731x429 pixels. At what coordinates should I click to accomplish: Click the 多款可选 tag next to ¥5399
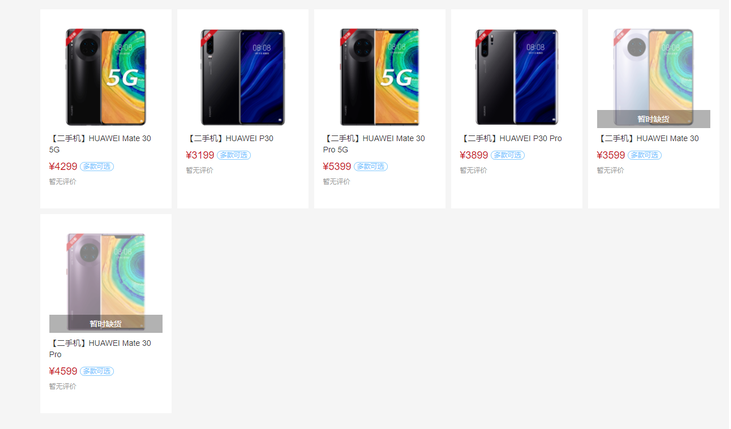(371, 166)
